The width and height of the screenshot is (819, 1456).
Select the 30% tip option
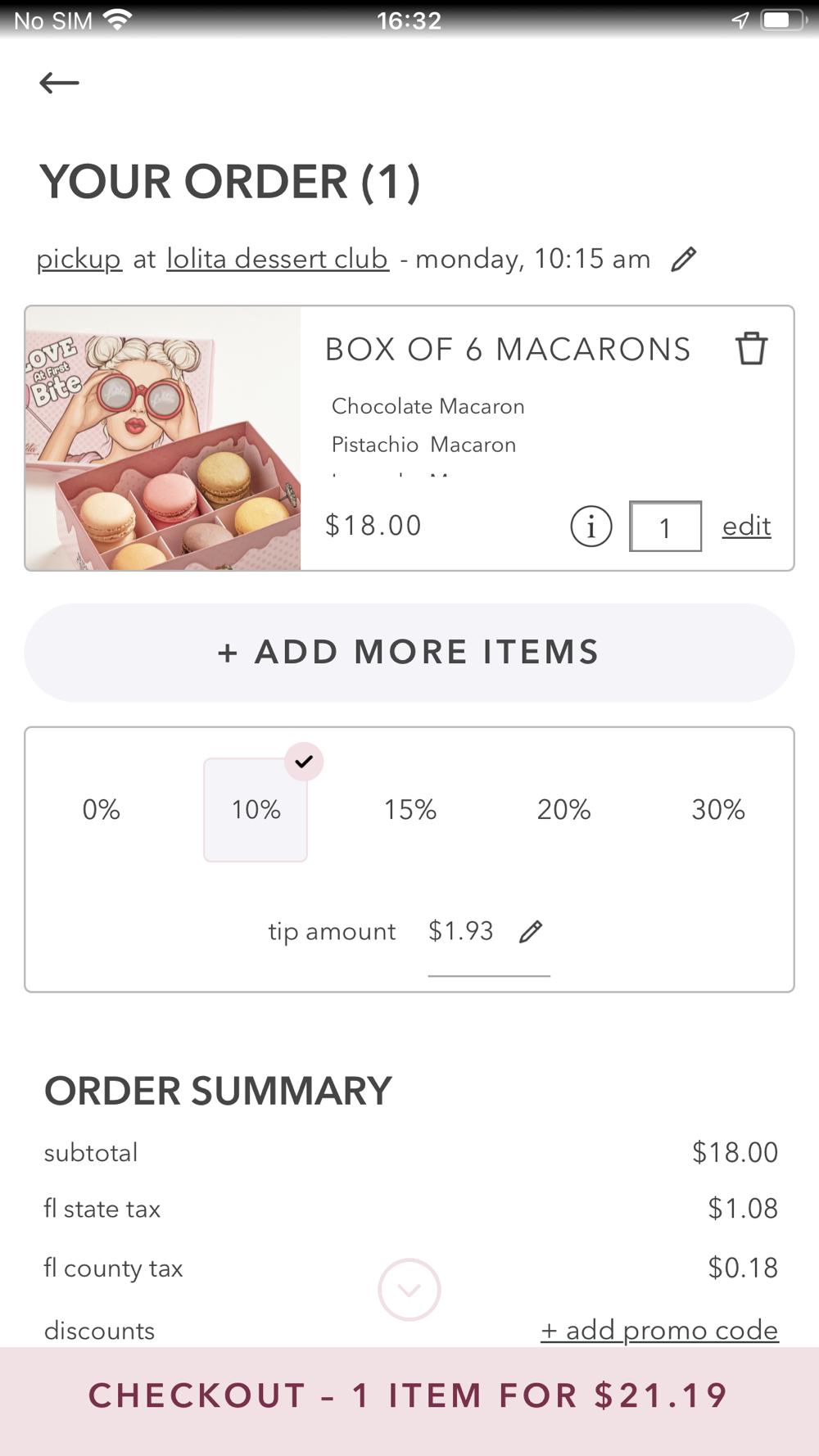[x=717, y=810]
